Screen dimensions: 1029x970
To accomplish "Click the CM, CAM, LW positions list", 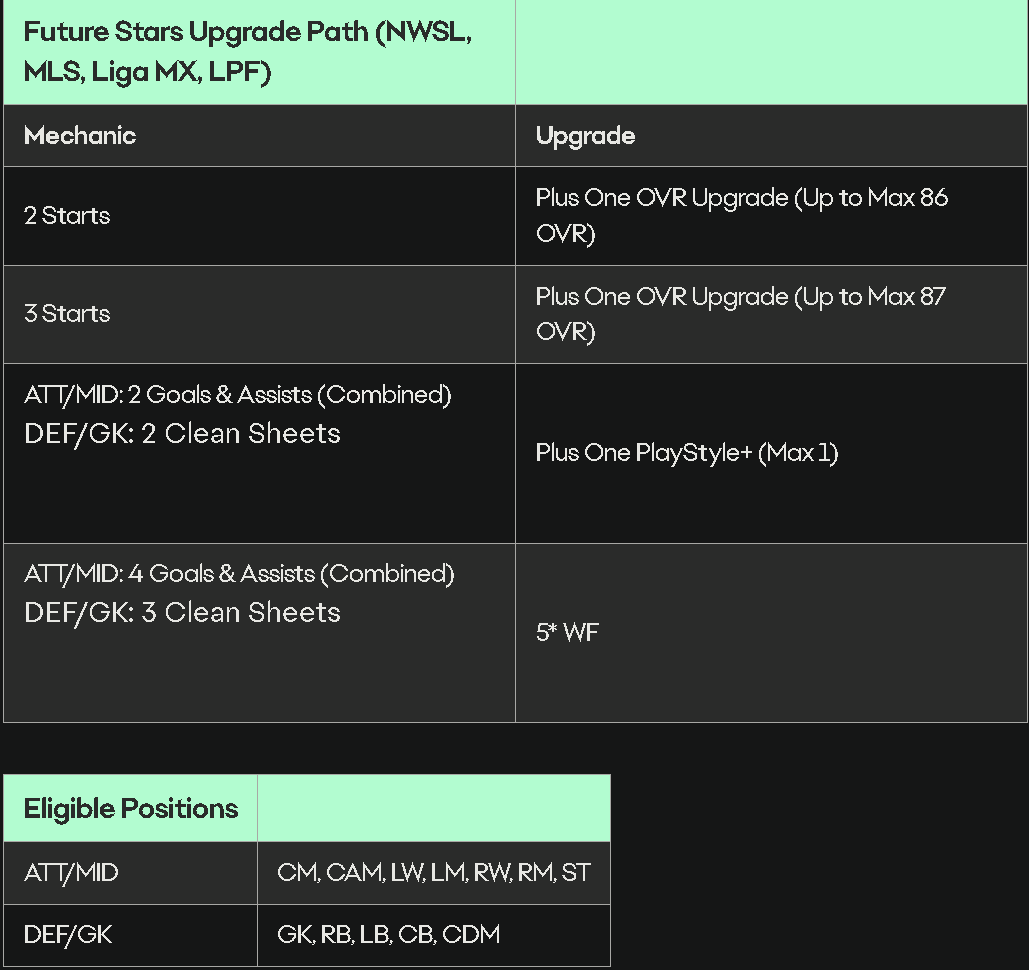I will 434,873.
